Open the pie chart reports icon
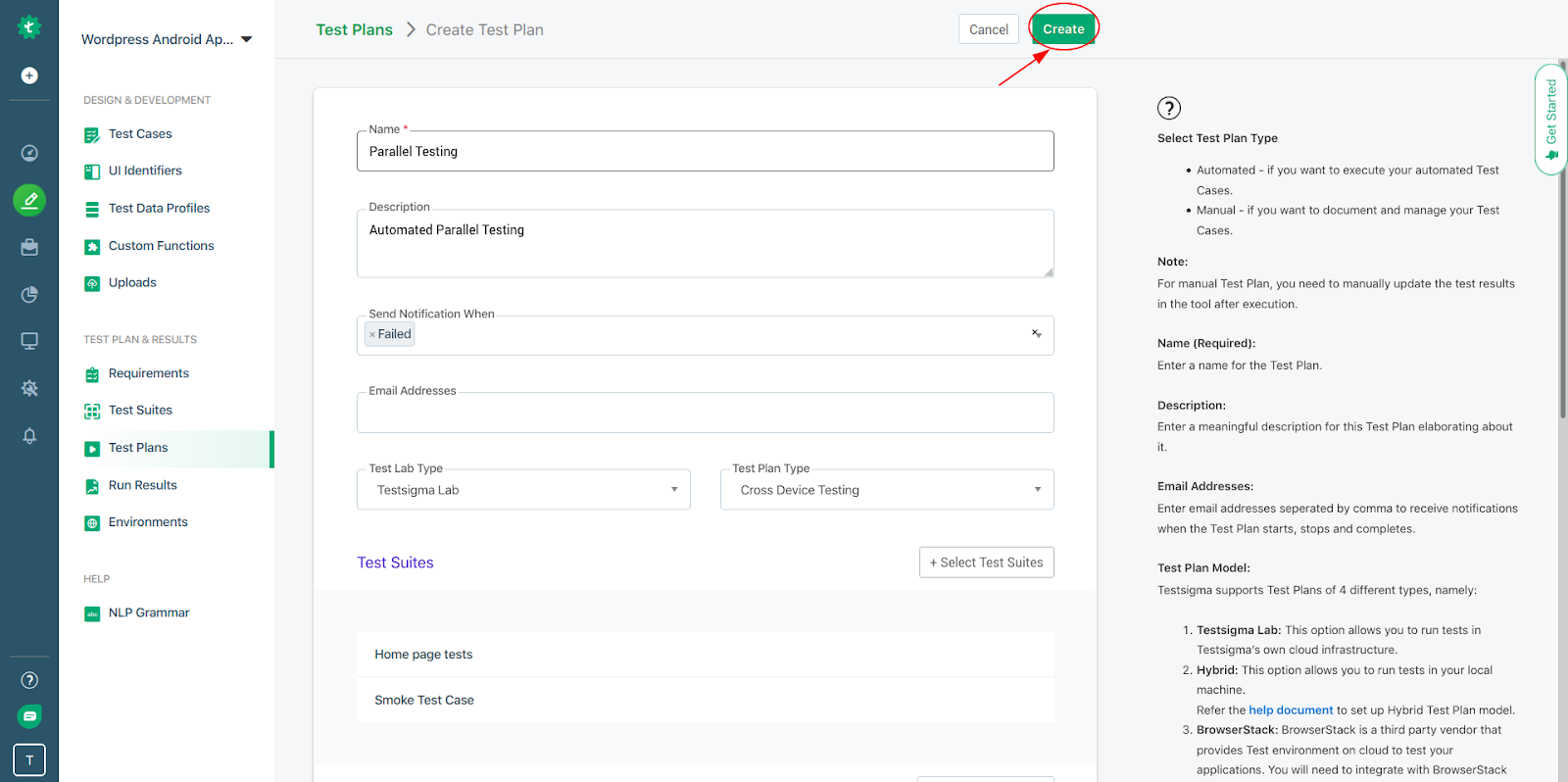Screen dimensions: 1568x782 [x=29, y=294]
